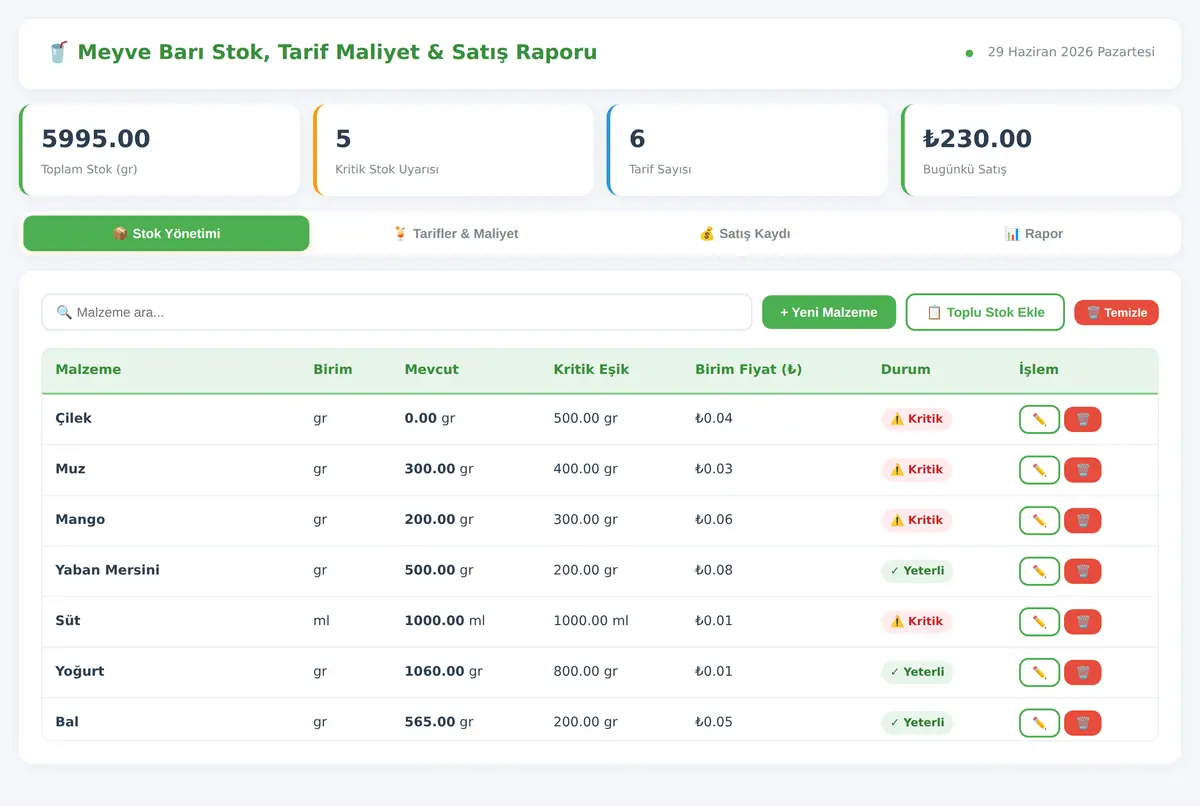The height and width of the screenshot is (806, 1200).
Task: Edit the Yoğurt row pencil icon
Action: pos(1039,672)
